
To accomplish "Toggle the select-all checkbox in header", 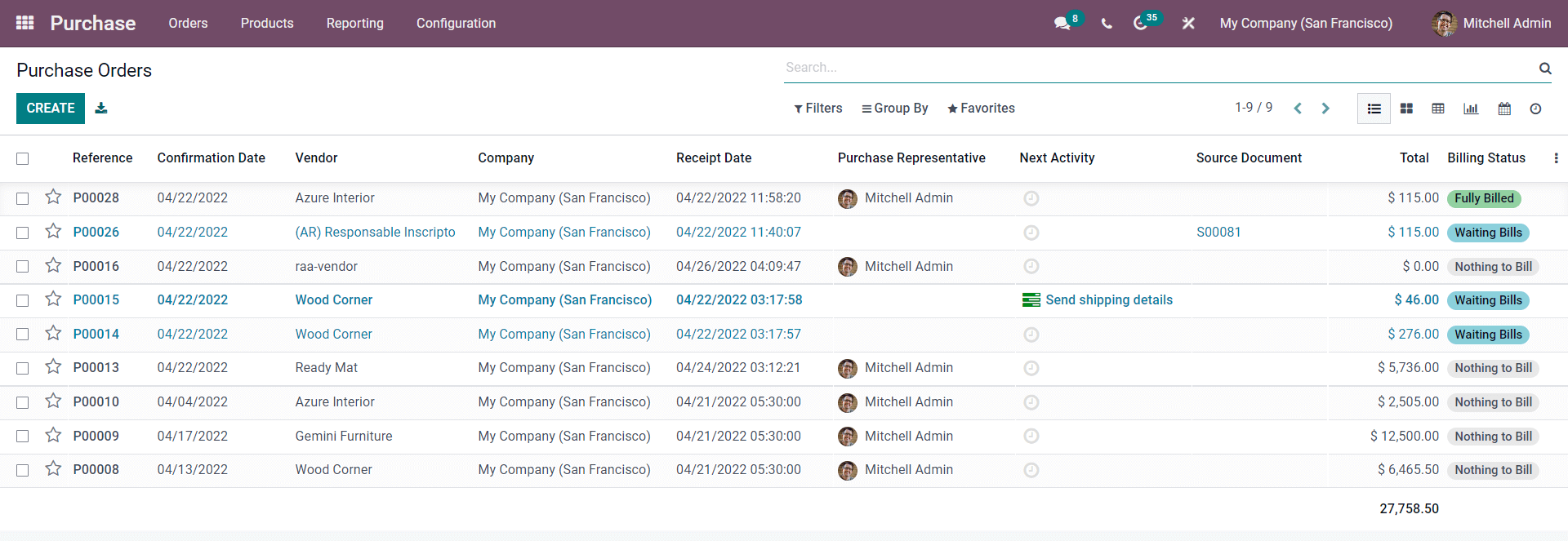I will click(23, 158).
